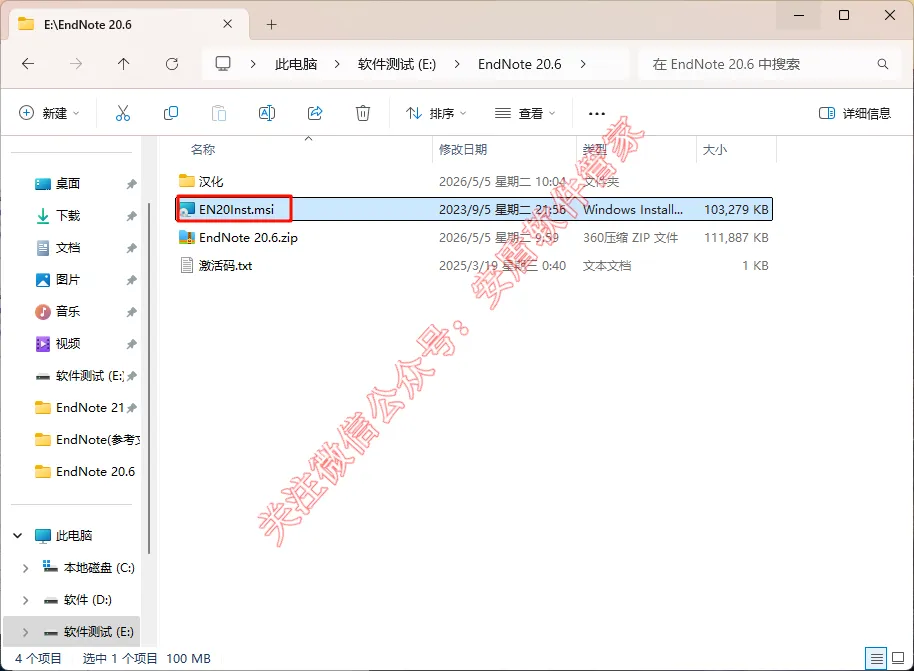
Task: Open a new tab with plus button
Action: [271, 24]
